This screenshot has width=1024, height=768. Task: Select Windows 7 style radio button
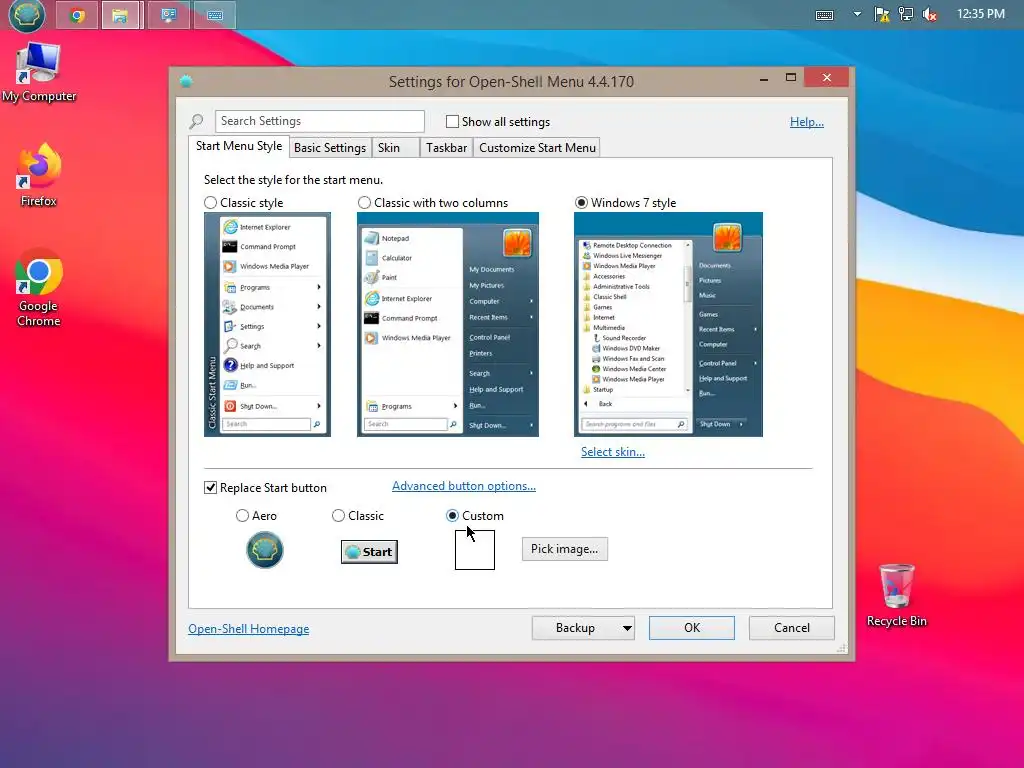click(581, 203)
